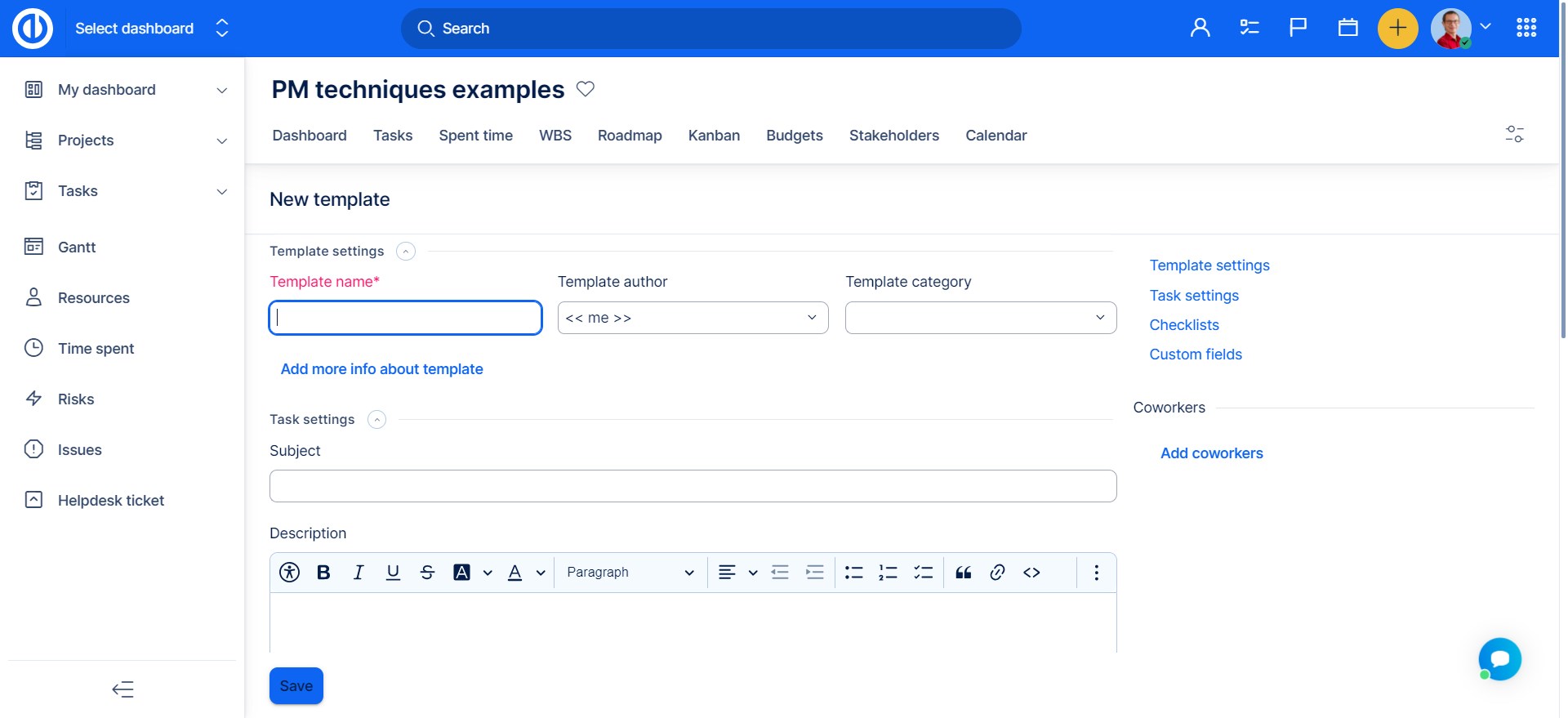Click the Add coworkers link
The height and width of the screenshot is (718, 1568).
[x=1211, y=453]
